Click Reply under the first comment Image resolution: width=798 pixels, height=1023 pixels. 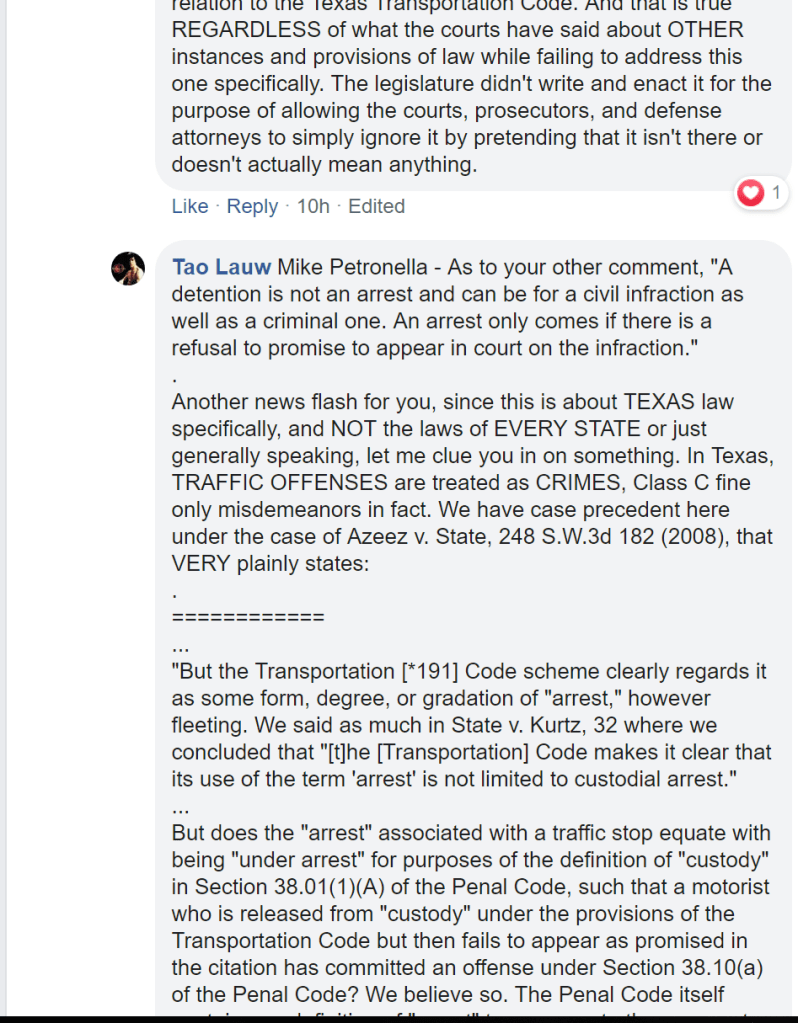pyautogui.click(x=252, y=206)
